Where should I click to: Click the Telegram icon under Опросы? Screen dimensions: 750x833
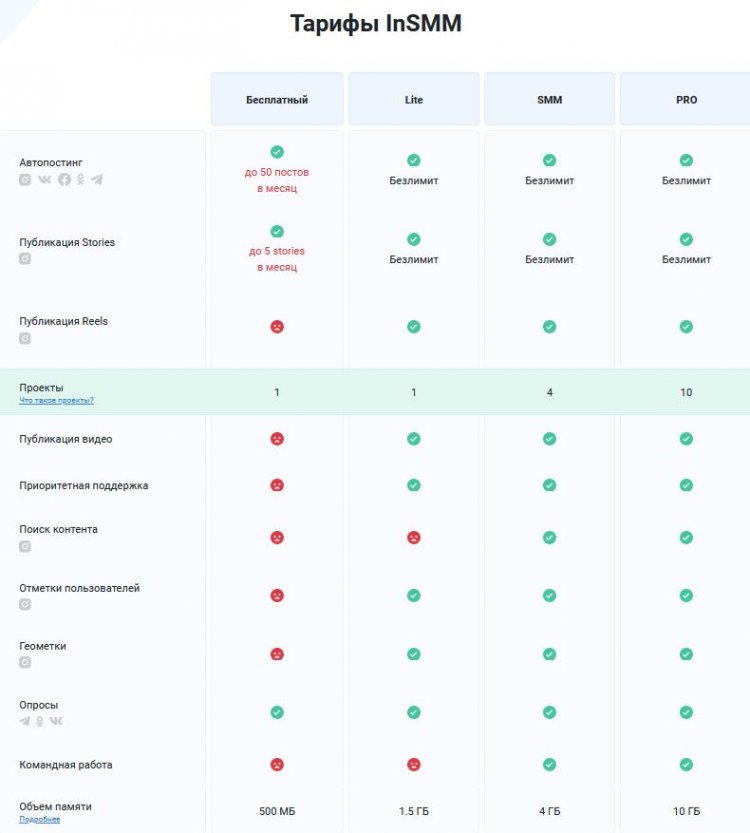pyautogui.click(x=25, y=721)
